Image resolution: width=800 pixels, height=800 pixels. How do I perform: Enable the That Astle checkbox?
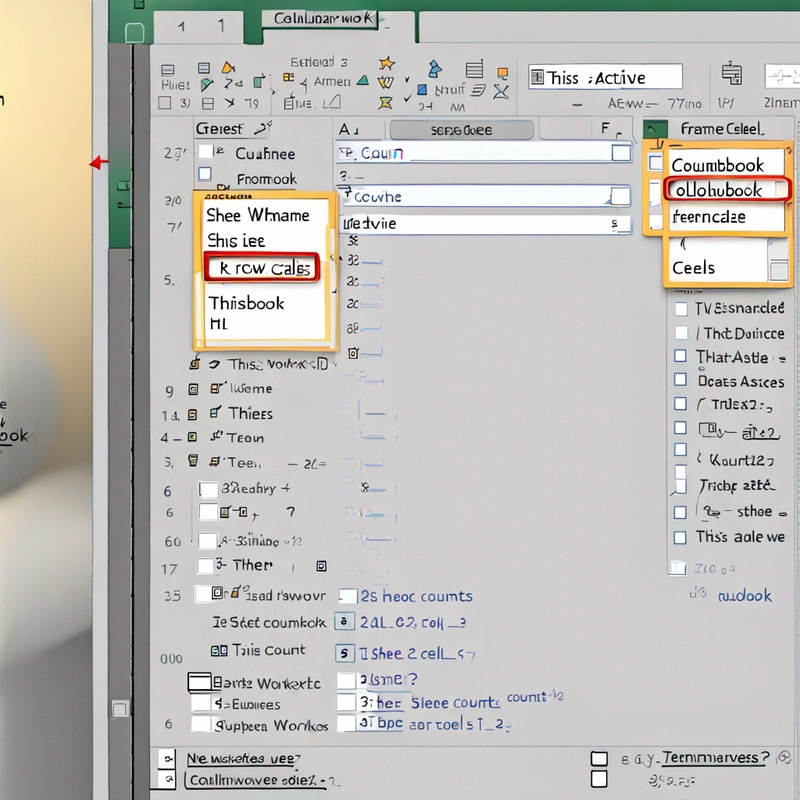tap(681, 356)
